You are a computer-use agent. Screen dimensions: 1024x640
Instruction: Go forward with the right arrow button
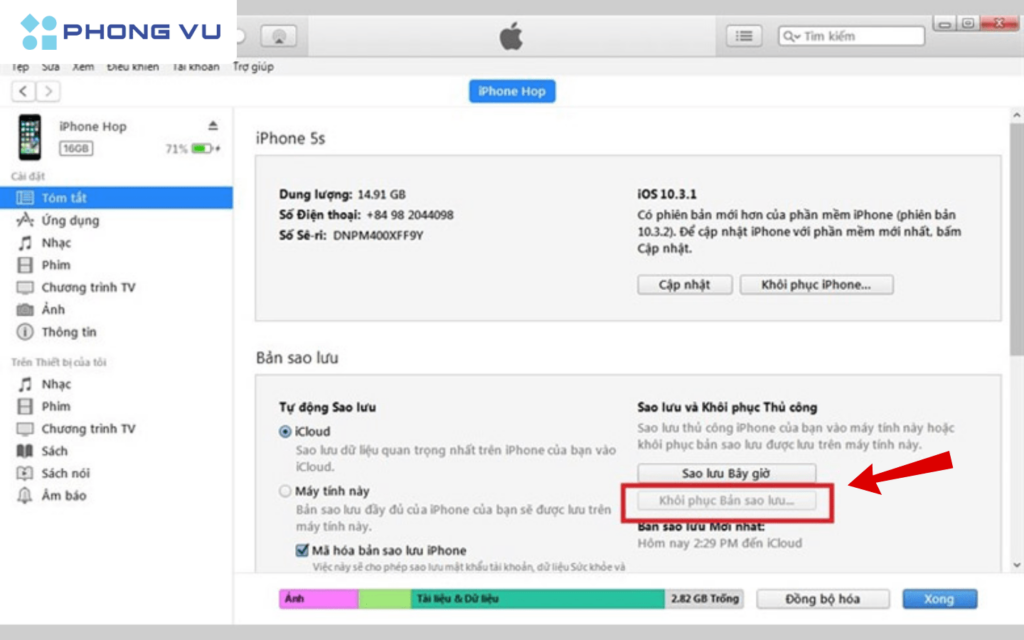pyautogui.click(x=47, y=91)
